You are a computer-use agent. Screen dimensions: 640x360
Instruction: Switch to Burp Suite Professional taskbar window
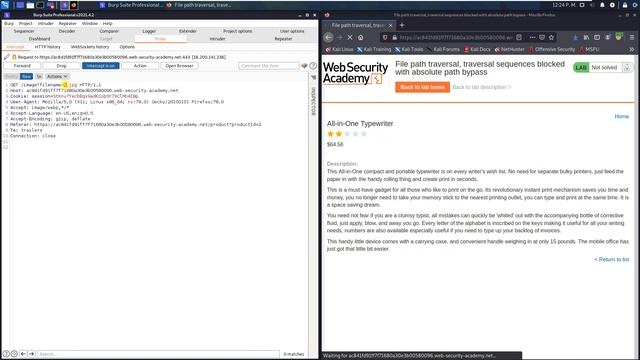point(131,5)
